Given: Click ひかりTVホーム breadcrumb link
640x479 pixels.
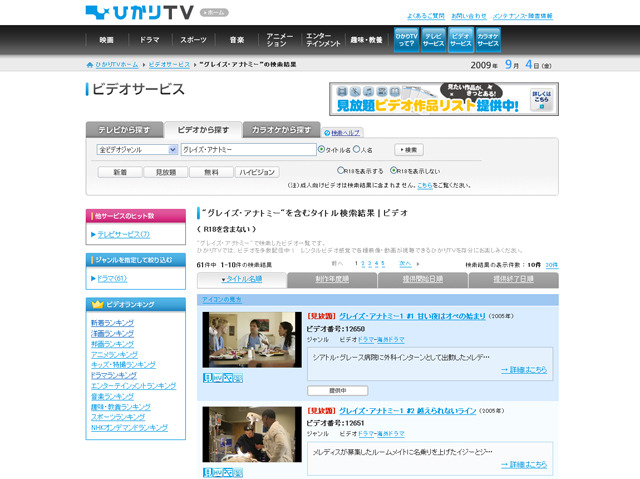Looking at the screenshot, I should (117, 65).
